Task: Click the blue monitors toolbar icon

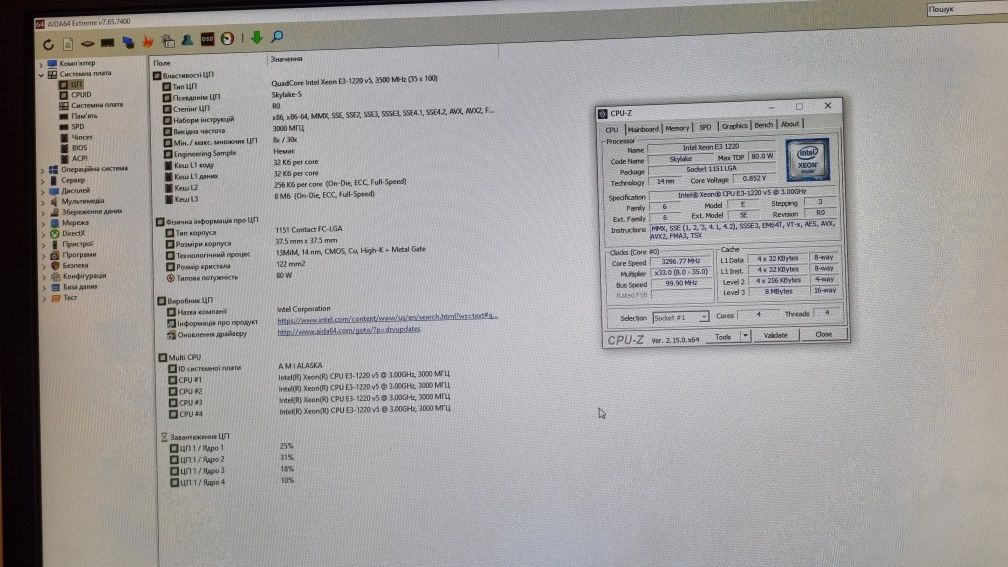Action: (128, 42)
